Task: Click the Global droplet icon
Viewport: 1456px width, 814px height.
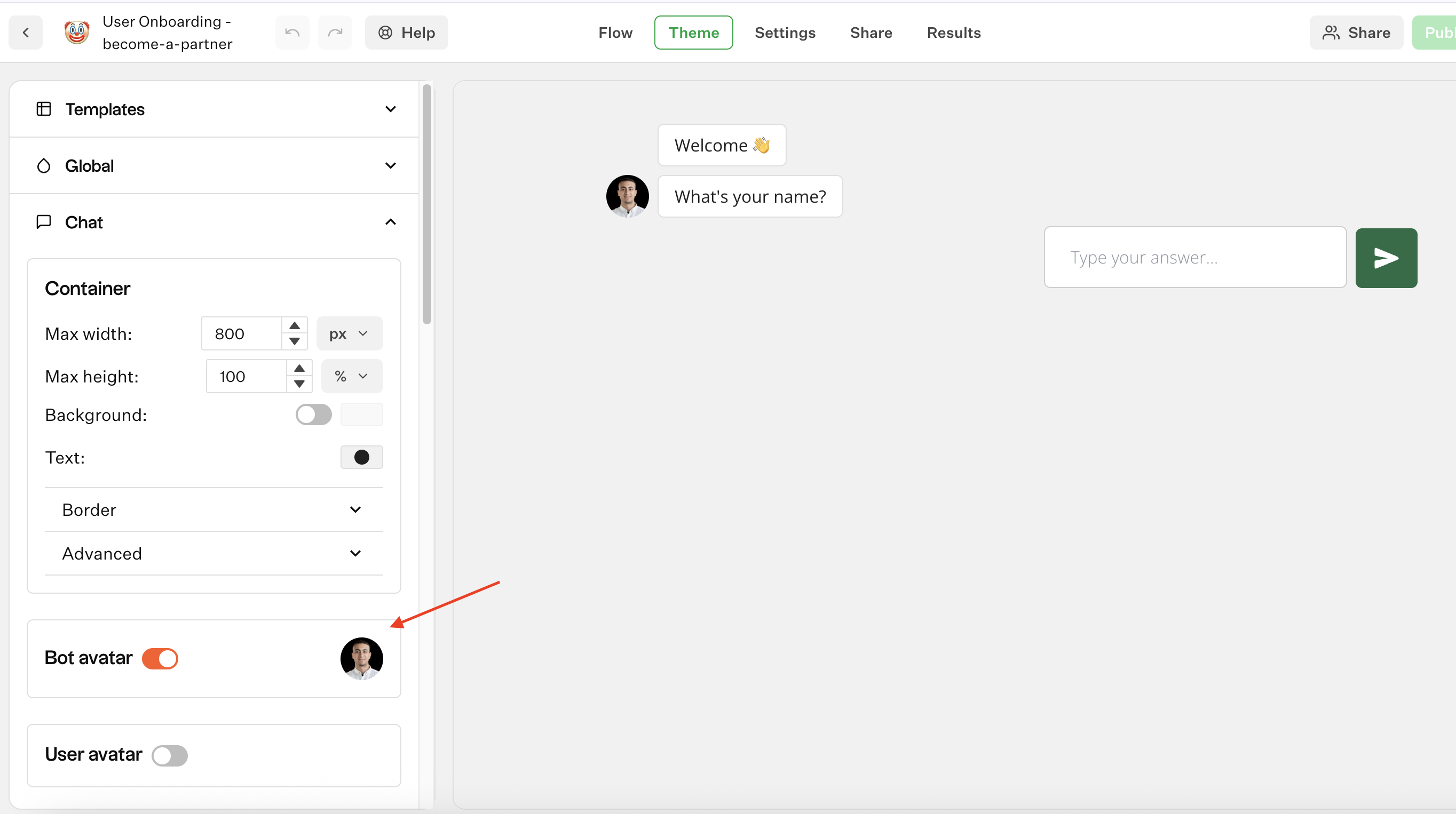Action: [44, 165]
